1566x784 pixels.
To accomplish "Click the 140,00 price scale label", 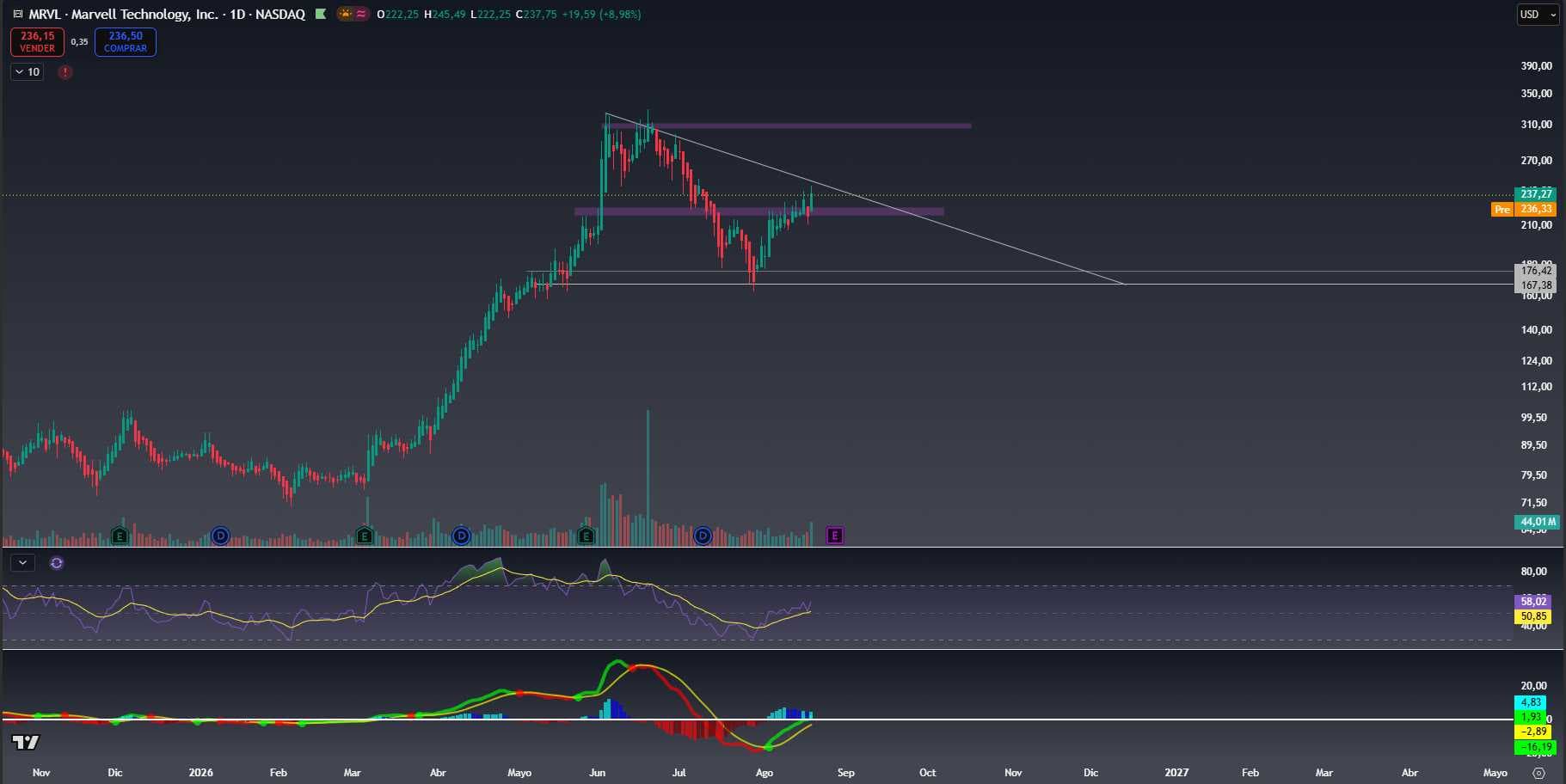I will pyautogui.click(x=1536, y=330).
